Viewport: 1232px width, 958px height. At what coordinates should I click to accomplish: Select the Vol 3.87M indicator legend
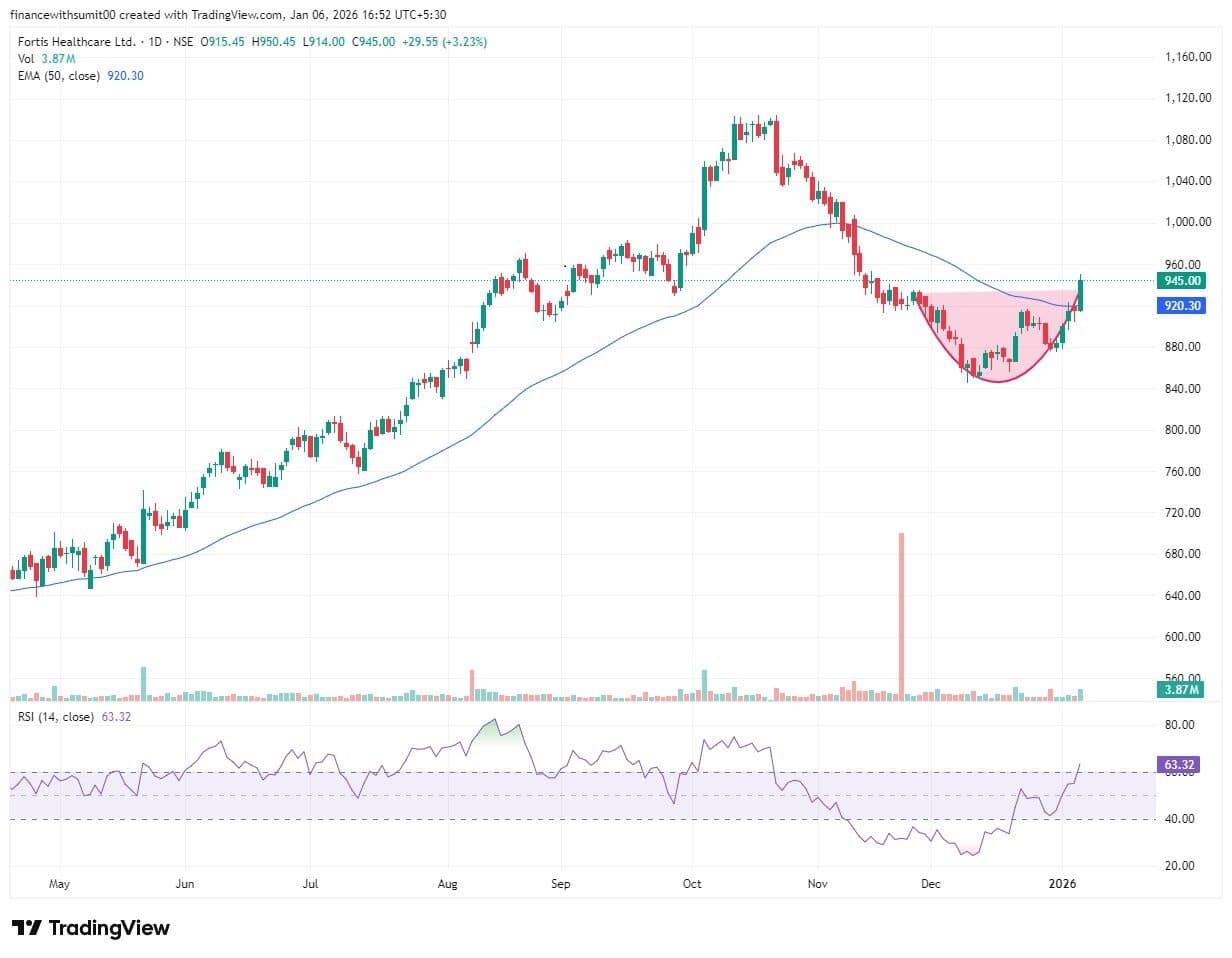[x=49, y=59]
